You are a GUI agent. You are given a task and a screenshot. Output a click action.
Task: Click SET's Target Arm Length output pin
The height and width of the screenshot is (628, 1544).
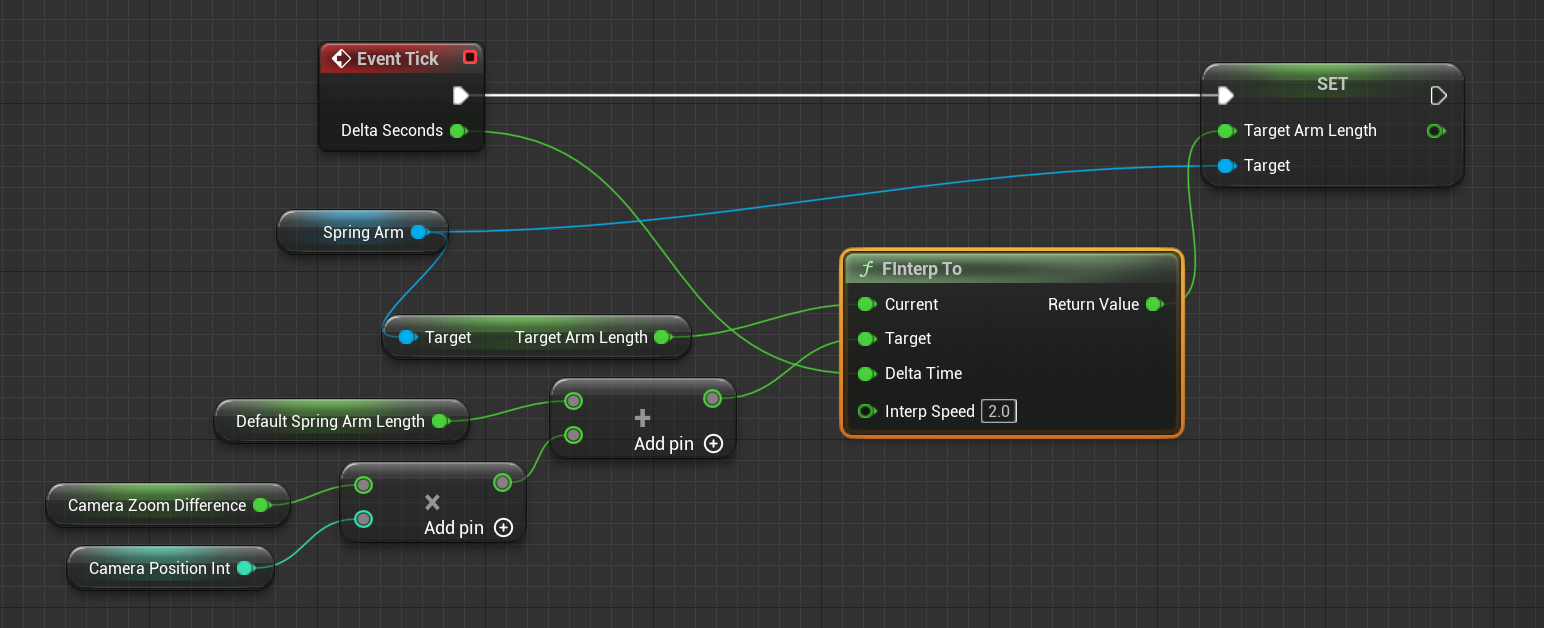(1436, 130)
